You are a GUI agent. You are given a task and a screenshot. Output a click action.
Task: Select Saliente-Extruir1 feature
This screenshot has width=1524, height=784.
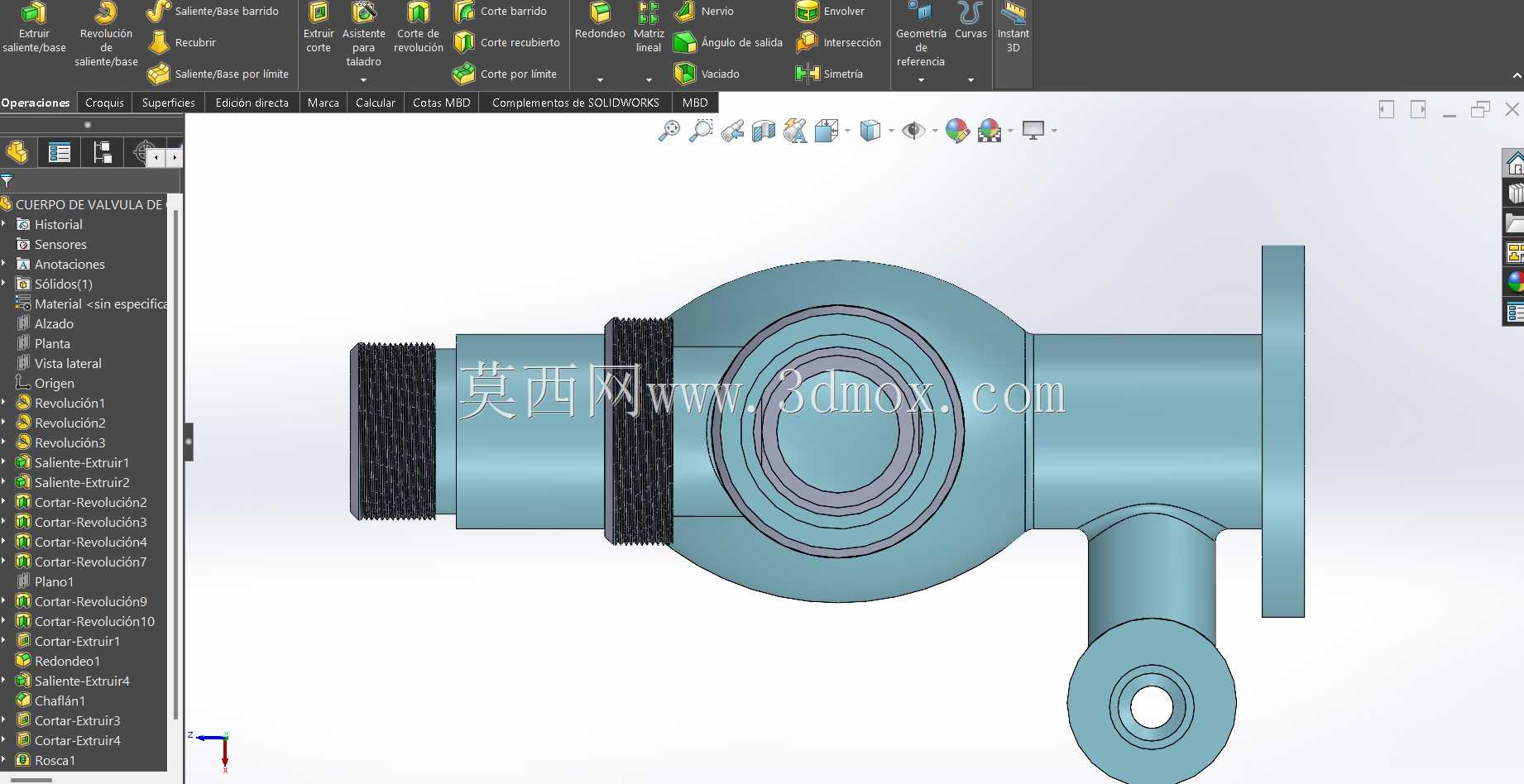(x=73, y=462)
